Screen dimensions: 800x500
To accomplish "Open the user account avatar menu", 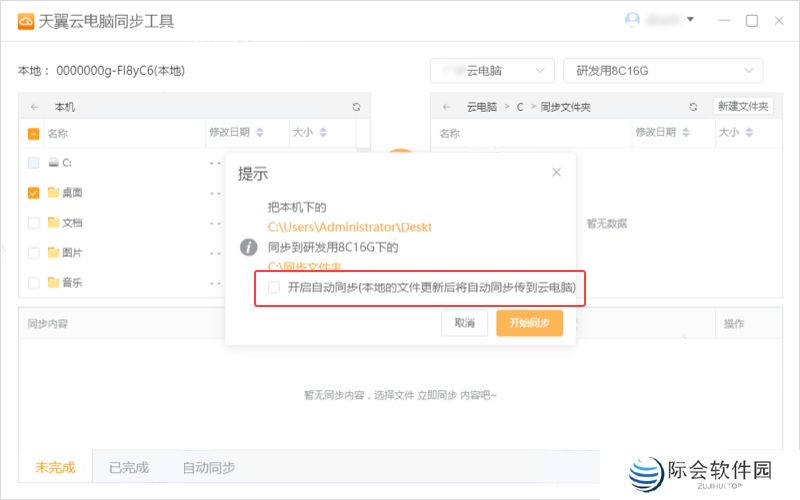I will coord(632,20).
